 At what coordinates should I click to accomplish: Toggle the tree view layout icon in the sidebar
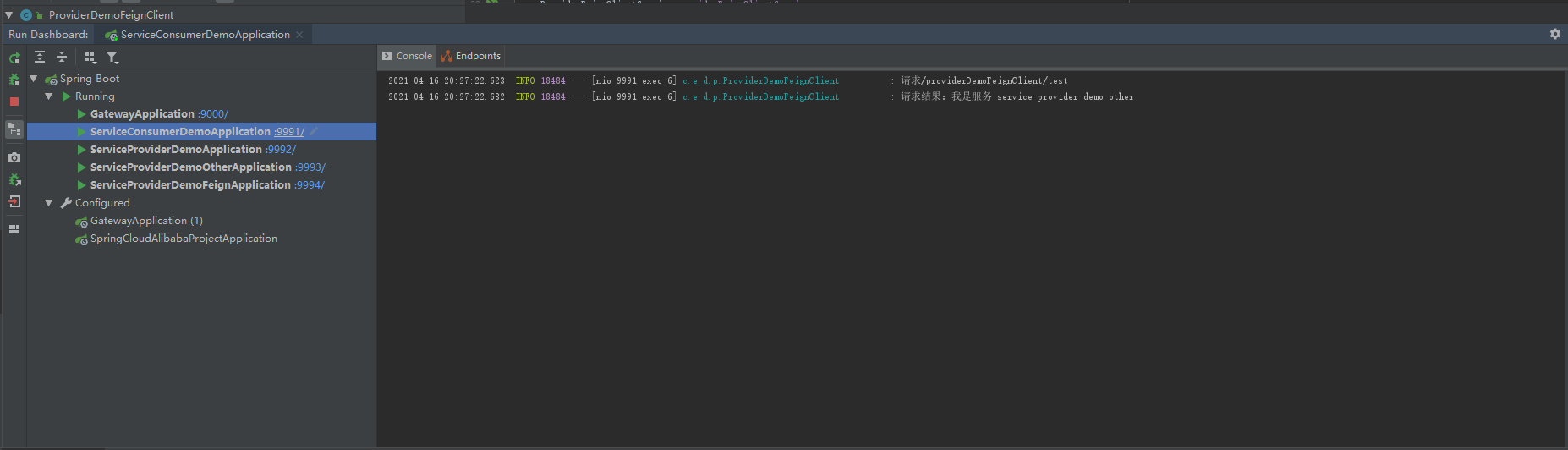coord(14,129)
